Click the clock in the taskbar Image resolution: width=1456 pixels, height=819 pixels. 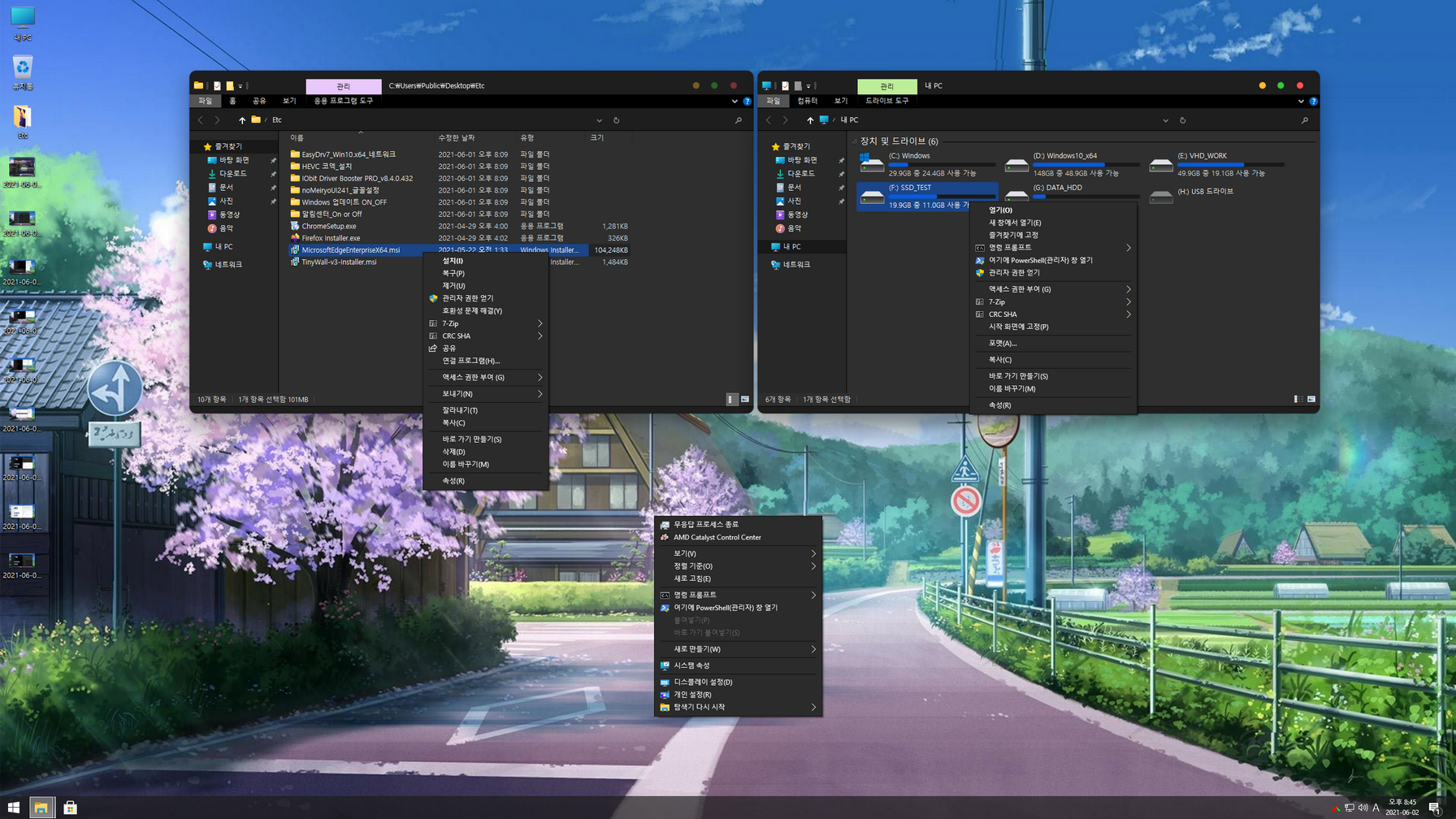[x=1402, y=807]
